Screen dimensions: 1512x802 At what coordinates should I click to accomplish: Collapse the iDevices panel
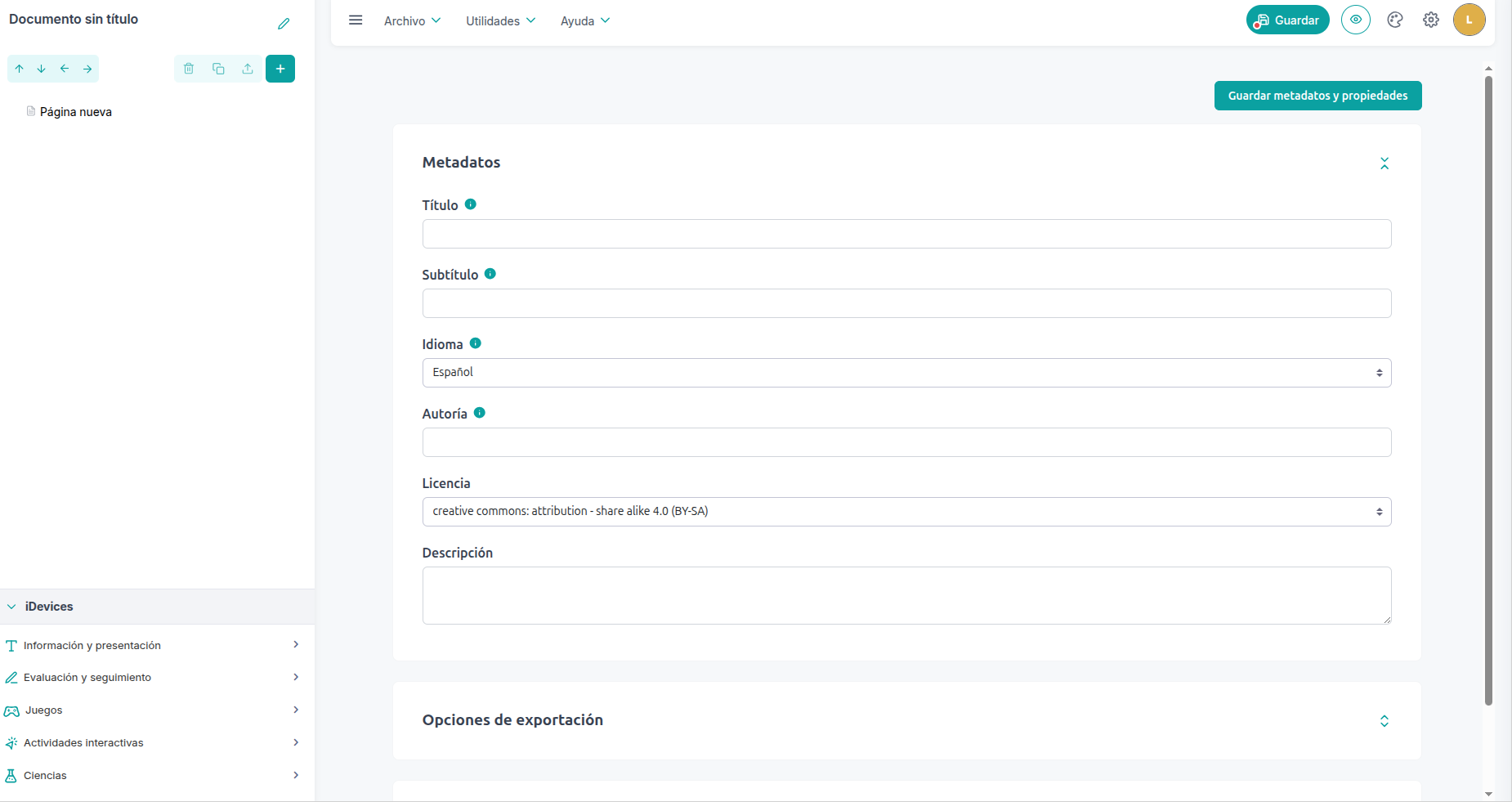12,607
